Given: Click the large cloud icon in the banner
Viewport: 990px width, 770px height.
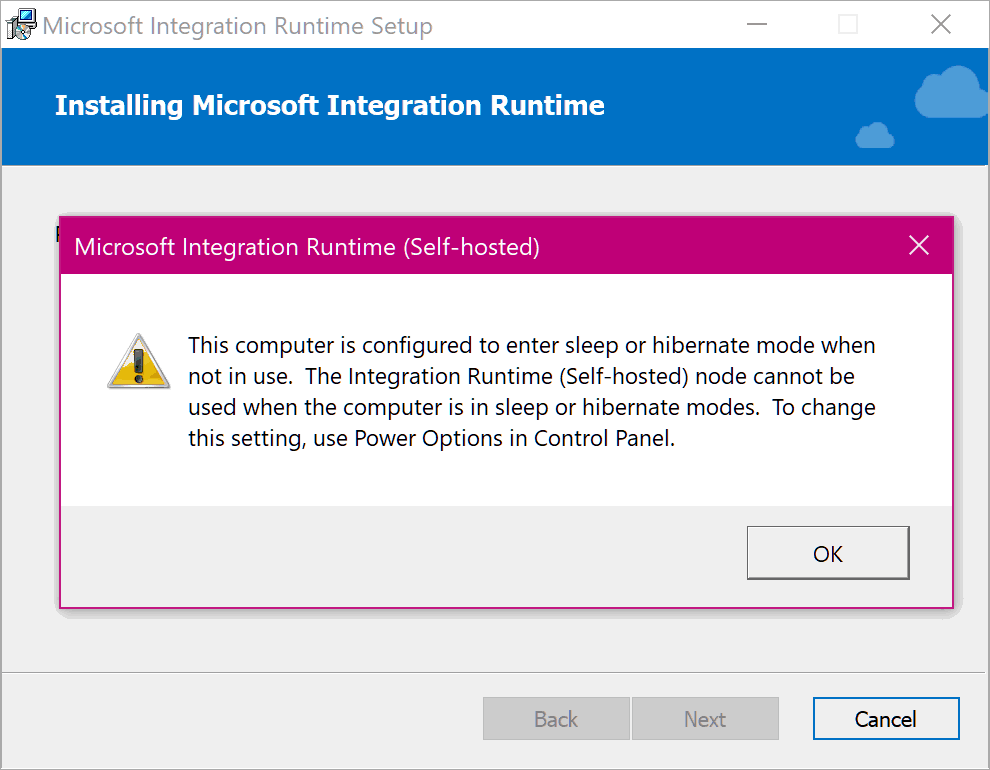Looking at the screenshot, I should [950, 95].
